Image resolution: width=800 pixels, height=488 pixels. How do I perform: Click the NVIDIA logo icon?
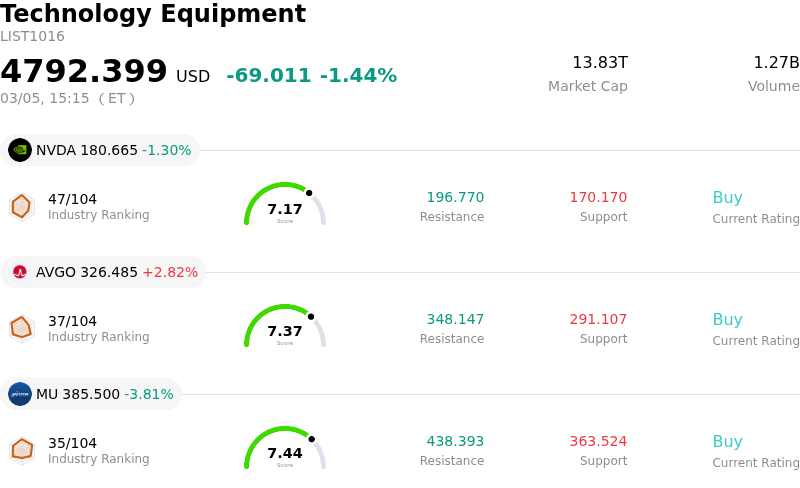20,150
